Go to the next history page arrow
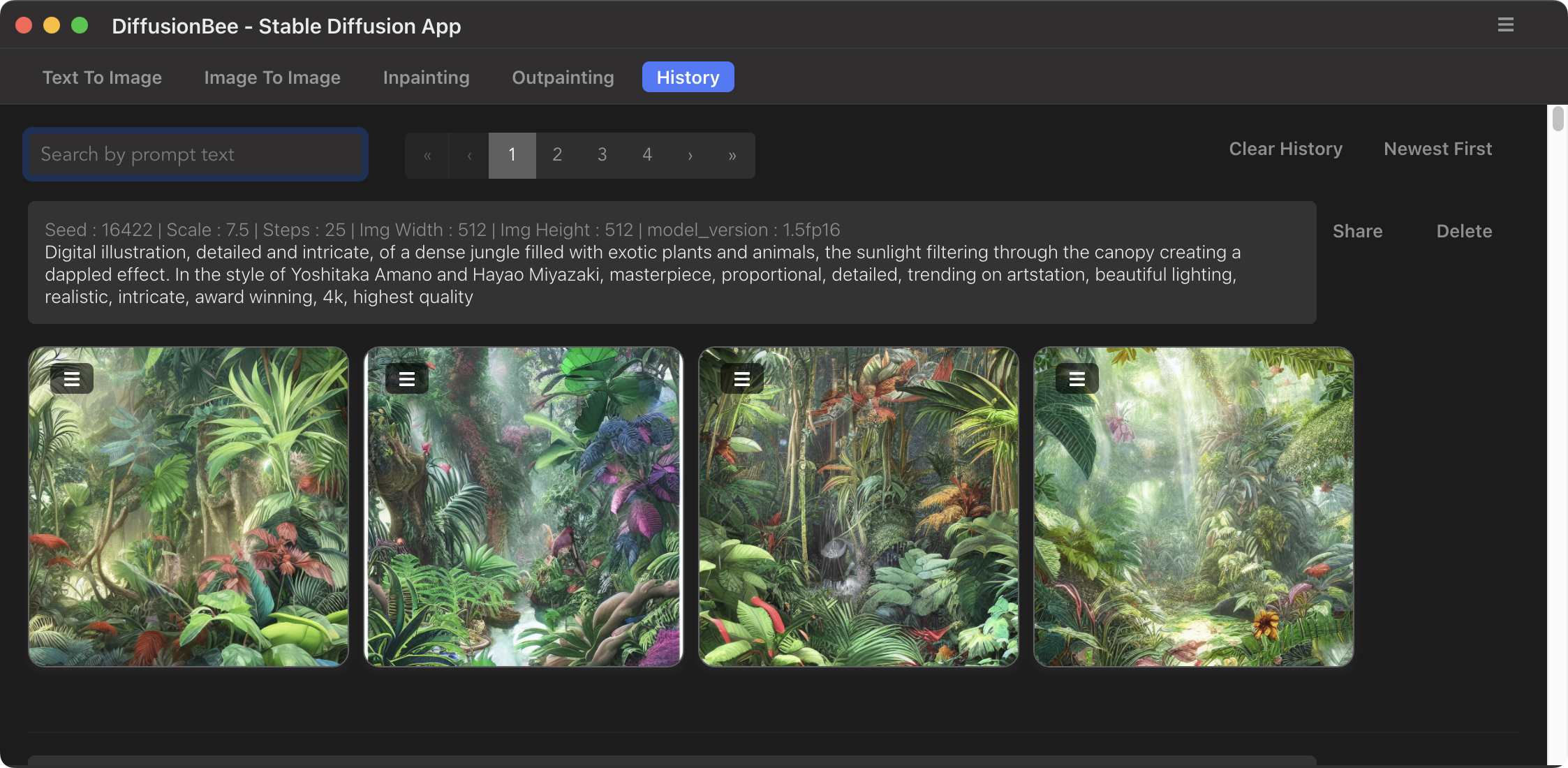This screenshot has width=1568, height=768. coord(690,155)
